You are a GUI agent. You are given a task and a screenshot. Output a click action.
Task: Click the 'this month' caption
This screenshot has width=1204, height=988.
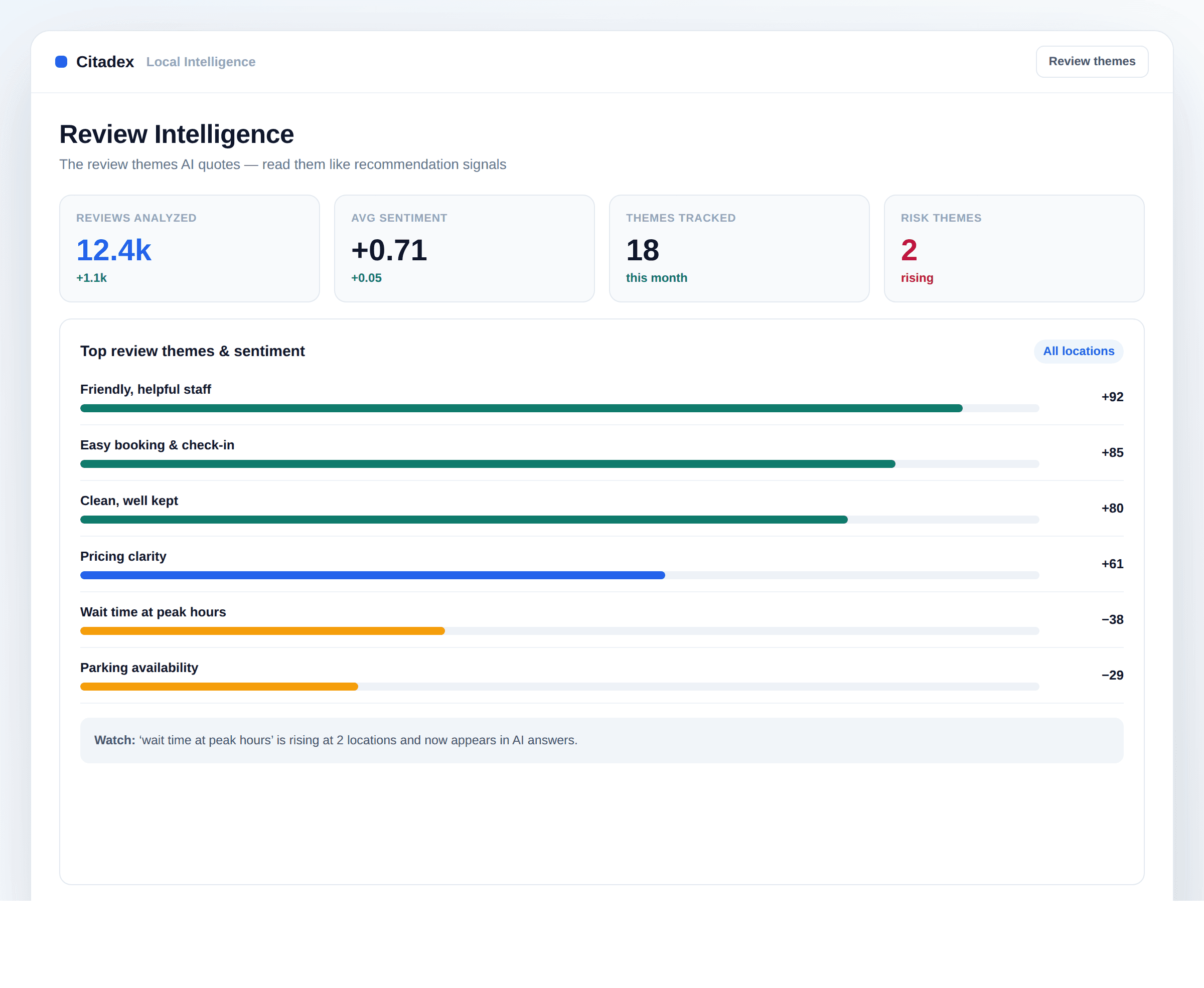[x=656, y=278]
